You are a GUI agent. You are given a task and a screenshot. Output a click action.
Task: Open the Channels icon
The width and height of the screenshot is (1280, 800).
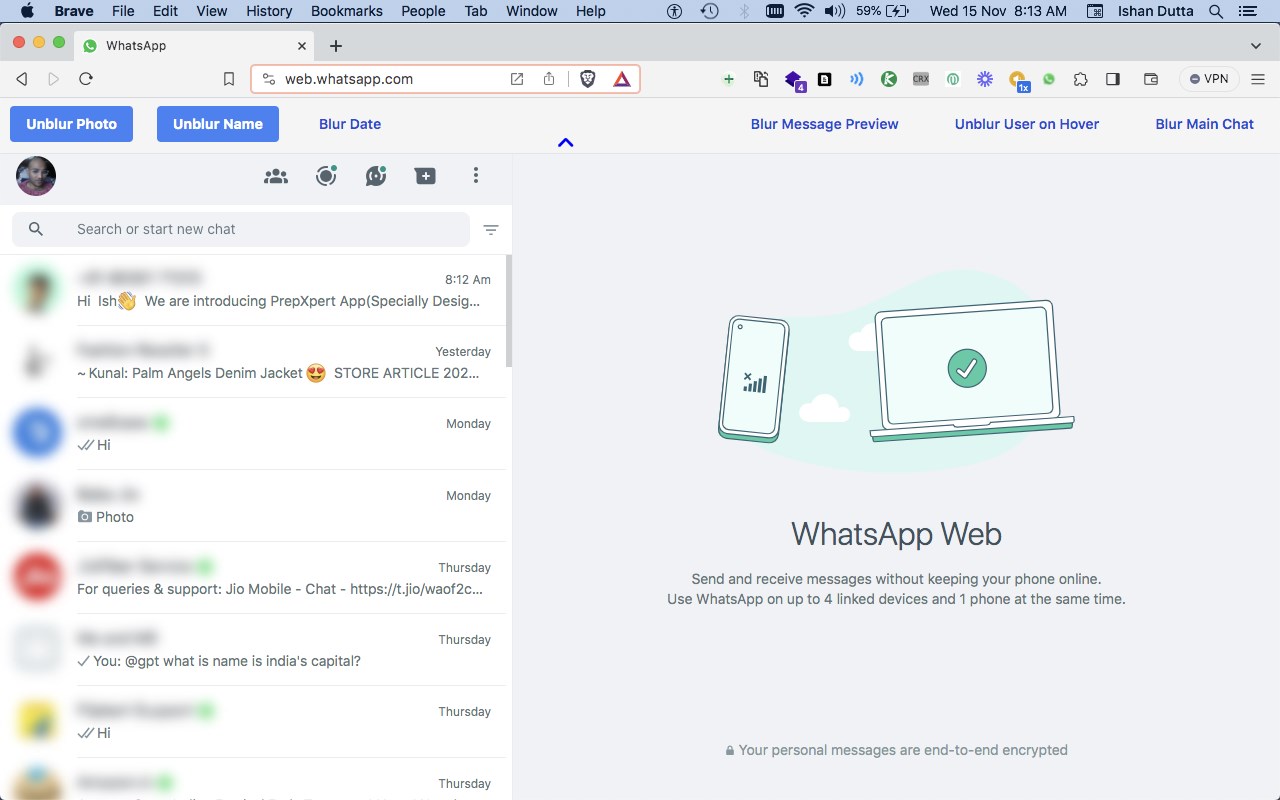coord(376,176)
